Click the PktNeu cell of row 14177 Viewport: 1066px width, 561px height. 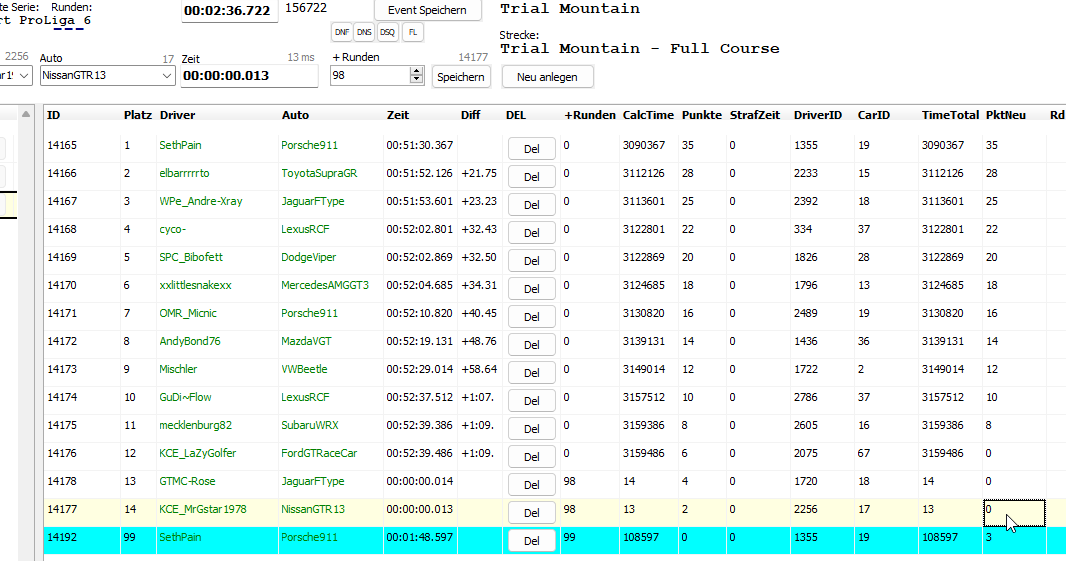(1014, 510)
